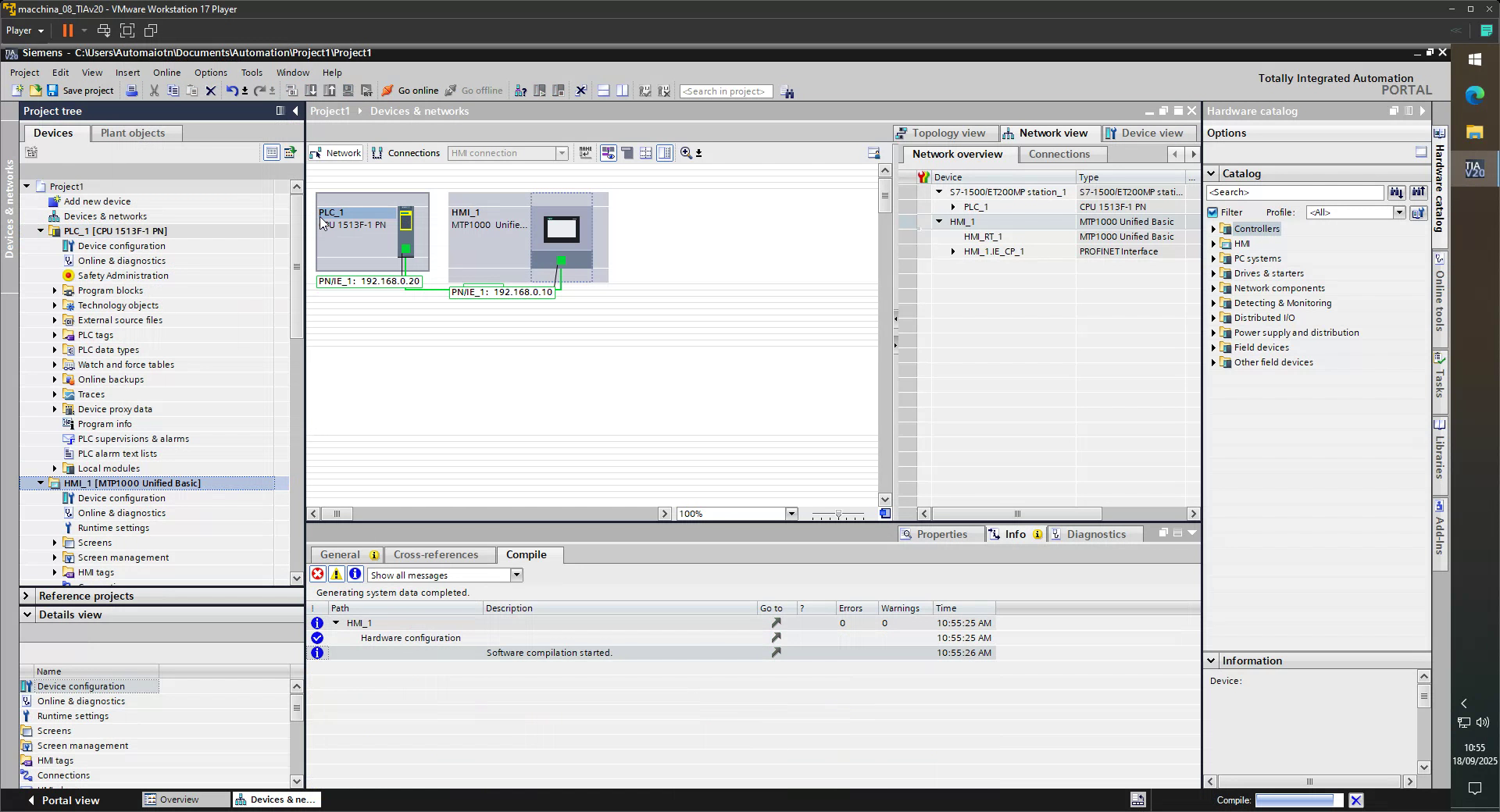Switch to the Topology view tab
Screen dimensions: 1500x812
(x=945, y=133)
